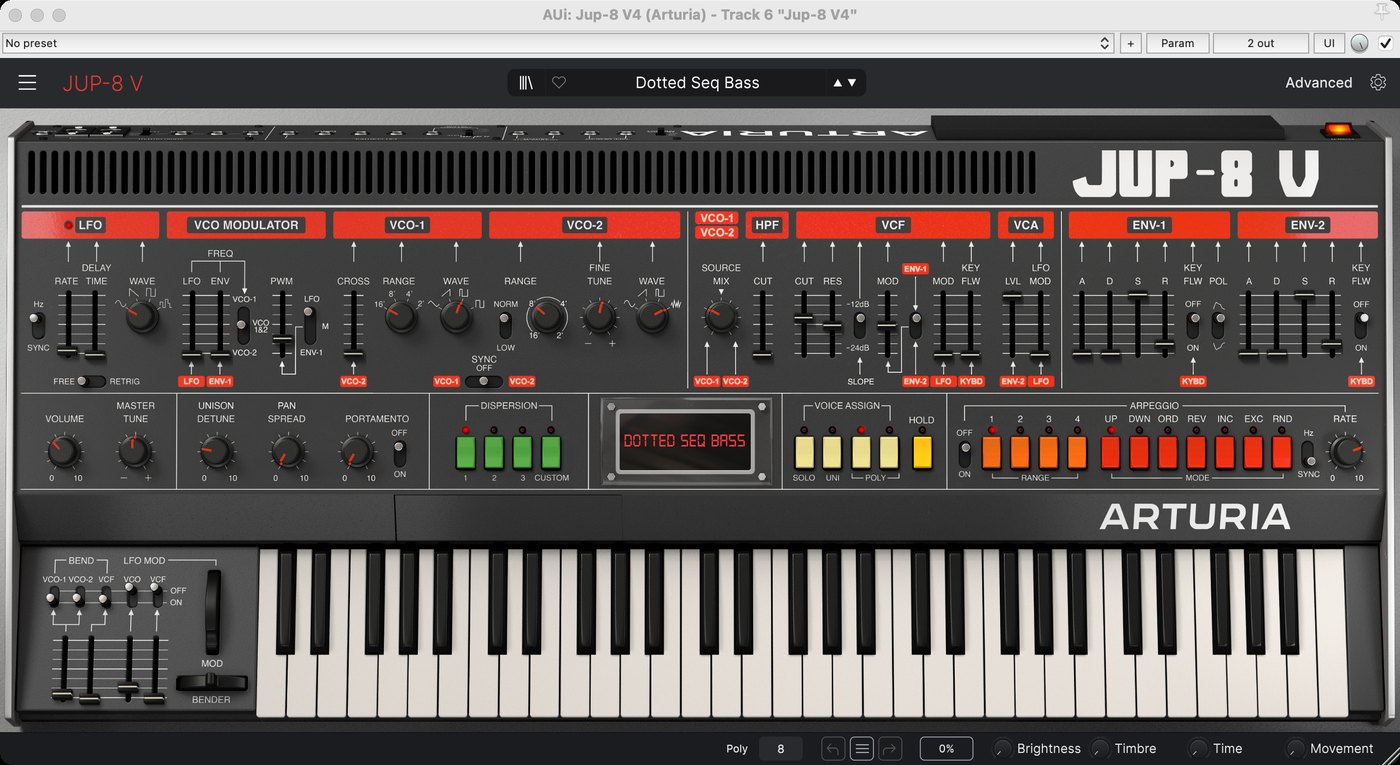The image size is (1400, 765).
Task: Click the Movement macro knob
Action: coord(1295,748)
